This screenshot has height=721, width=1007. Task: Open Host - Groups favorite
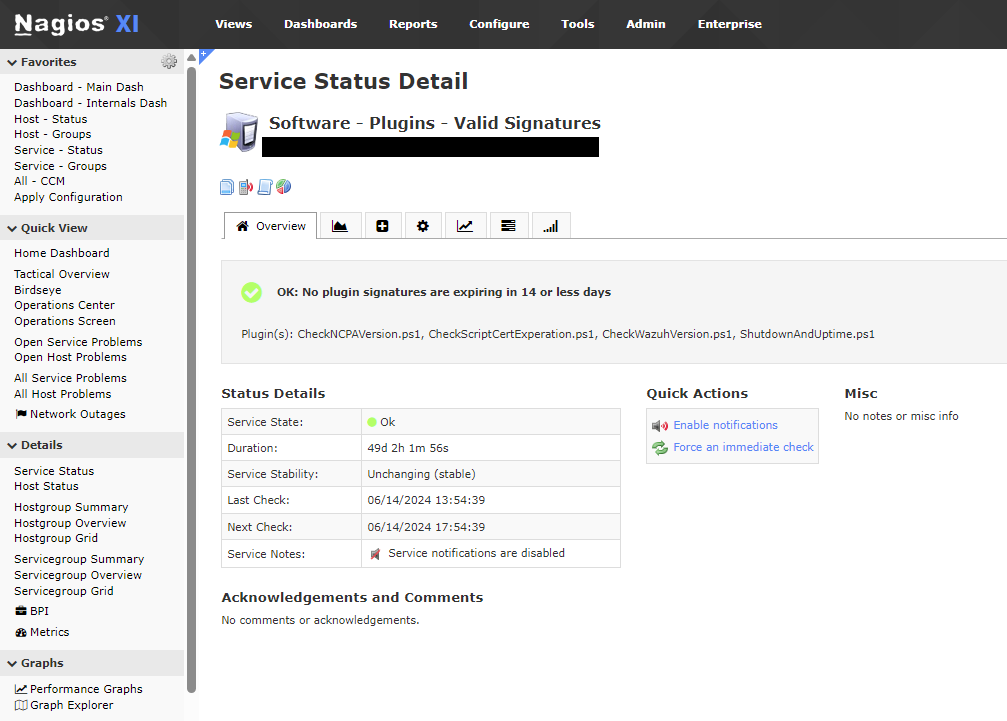click(x=53, y=134)
